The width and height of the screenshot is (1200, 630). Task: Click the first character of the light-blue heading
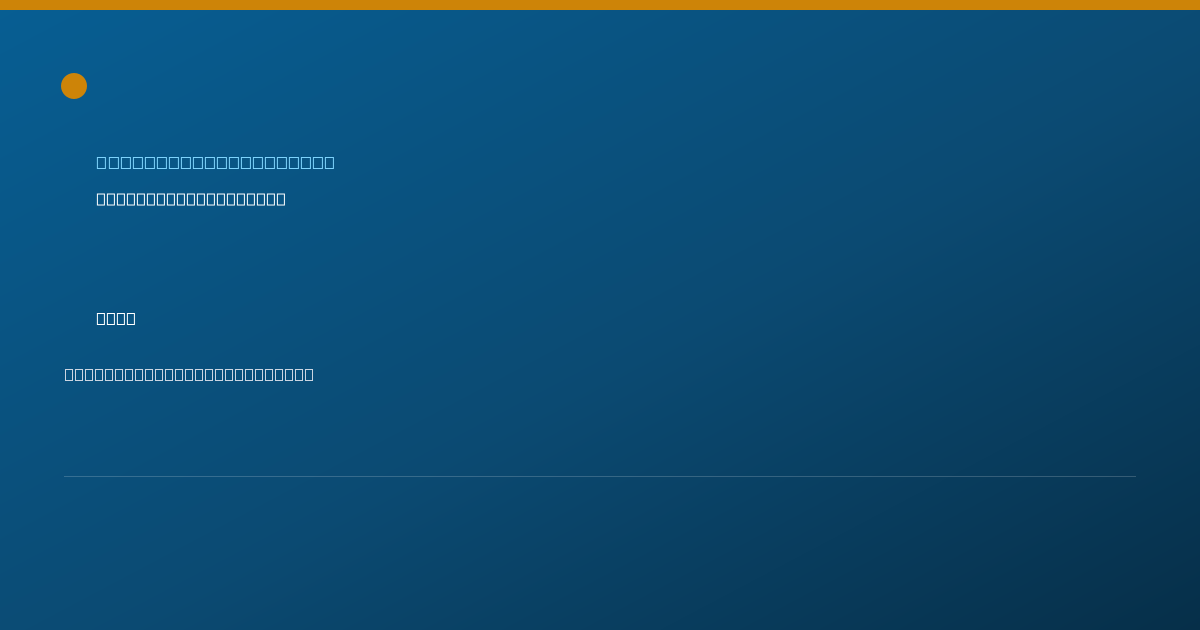102,162
